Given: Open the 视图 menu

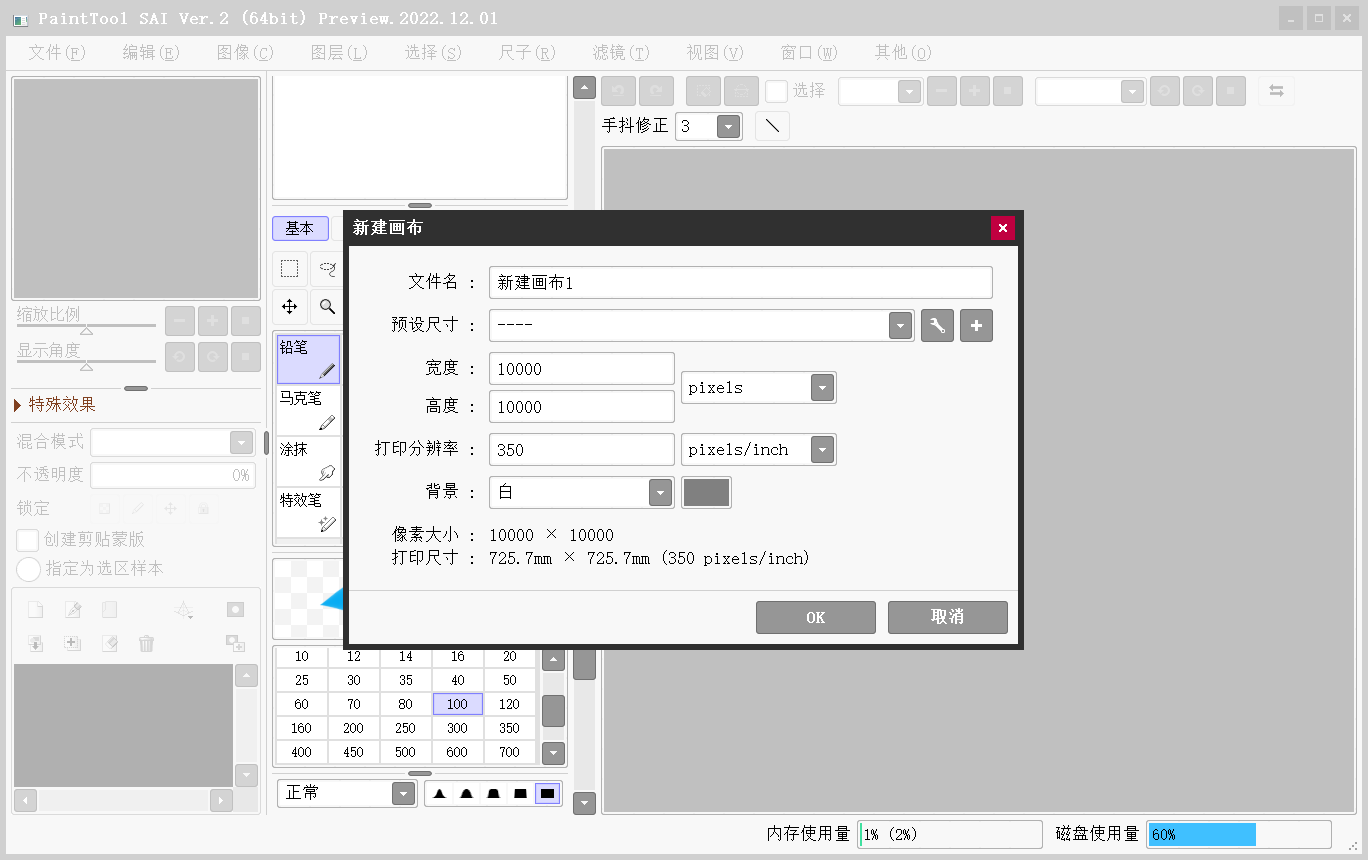Looking at the screenshot, I should [714, 52].
